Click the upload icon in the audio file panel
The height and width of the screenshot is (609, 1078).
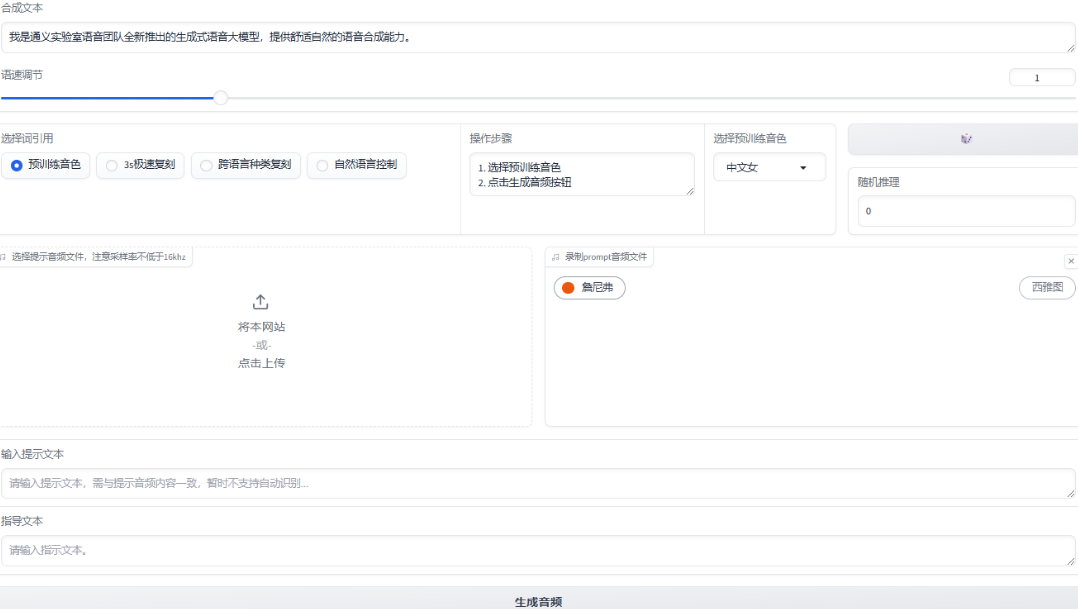[260, 300]
